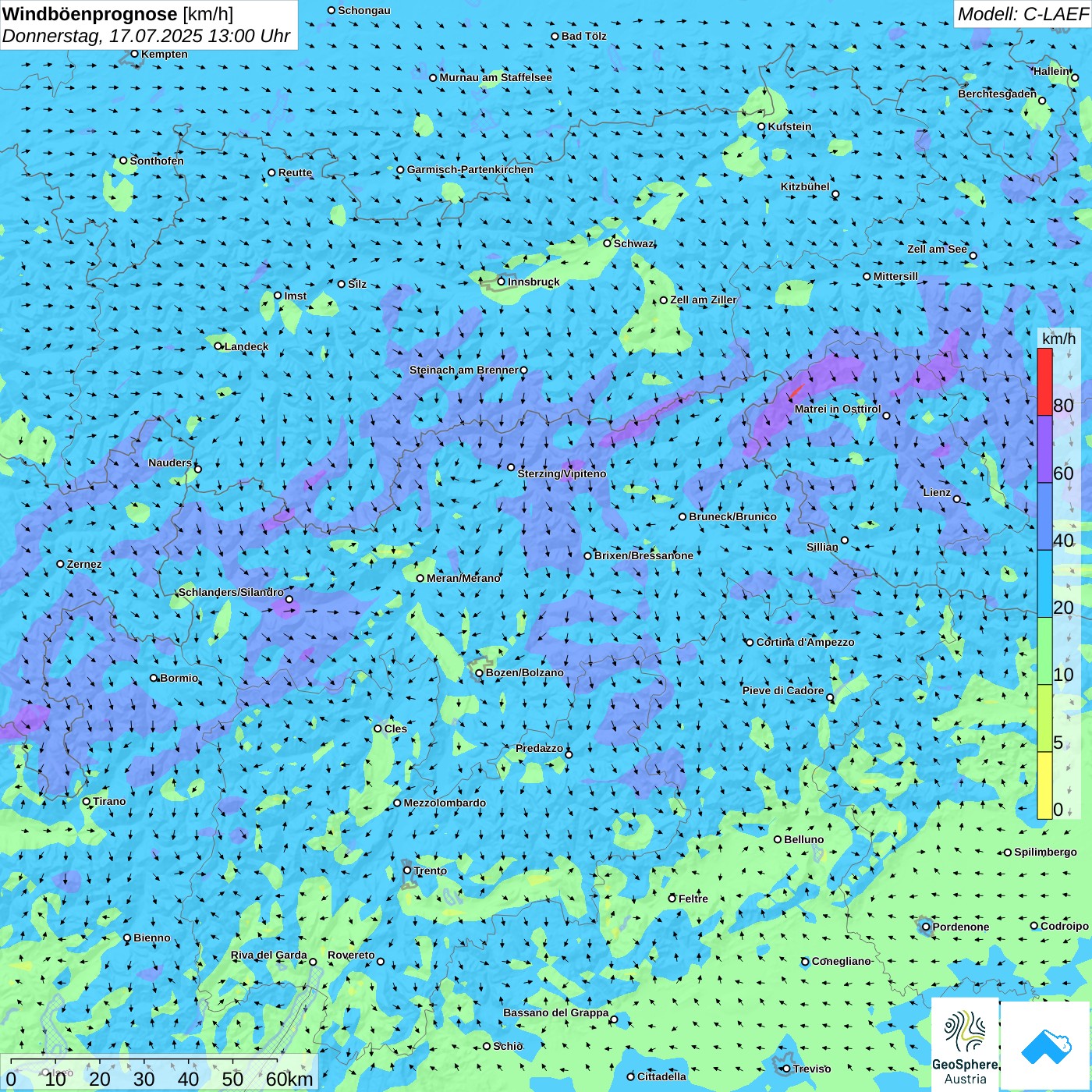This screenshot has width=1092, height=1092.
Task: Click the Kitzbühel label
Action: tap(805, 186)
